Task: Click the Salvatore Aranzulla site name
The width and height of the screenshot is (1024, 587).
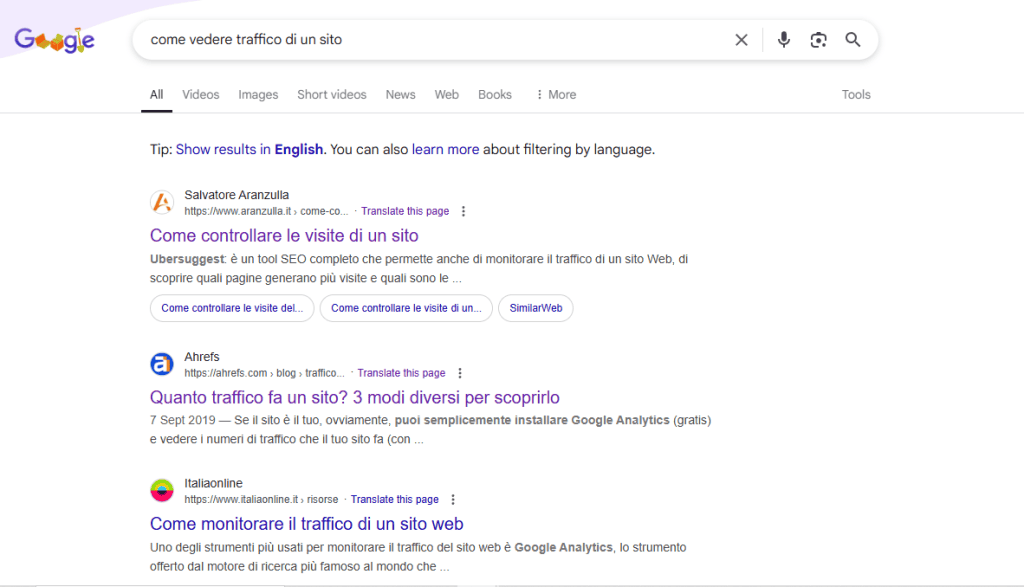Action: pyautogui.click(x=236, y=195)
